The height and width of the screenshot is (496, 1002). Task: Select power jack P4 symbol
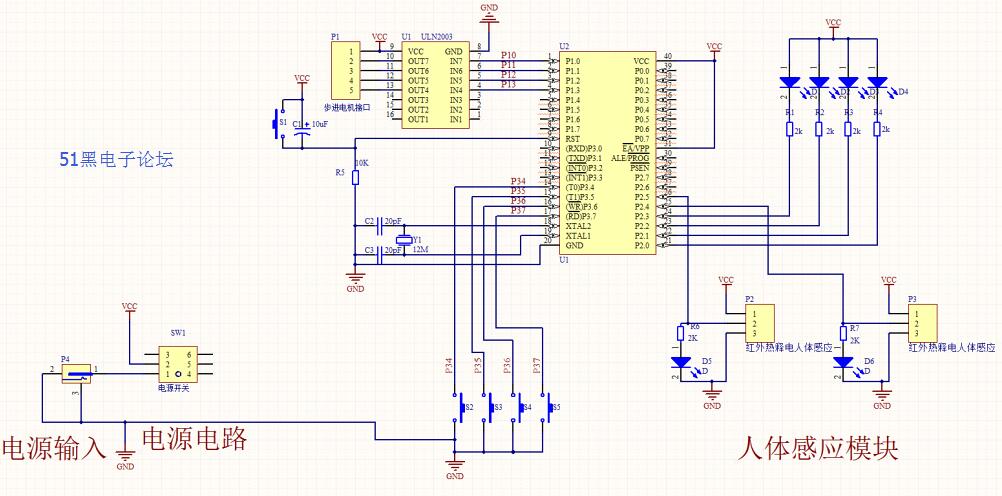(x=75, y=373)
